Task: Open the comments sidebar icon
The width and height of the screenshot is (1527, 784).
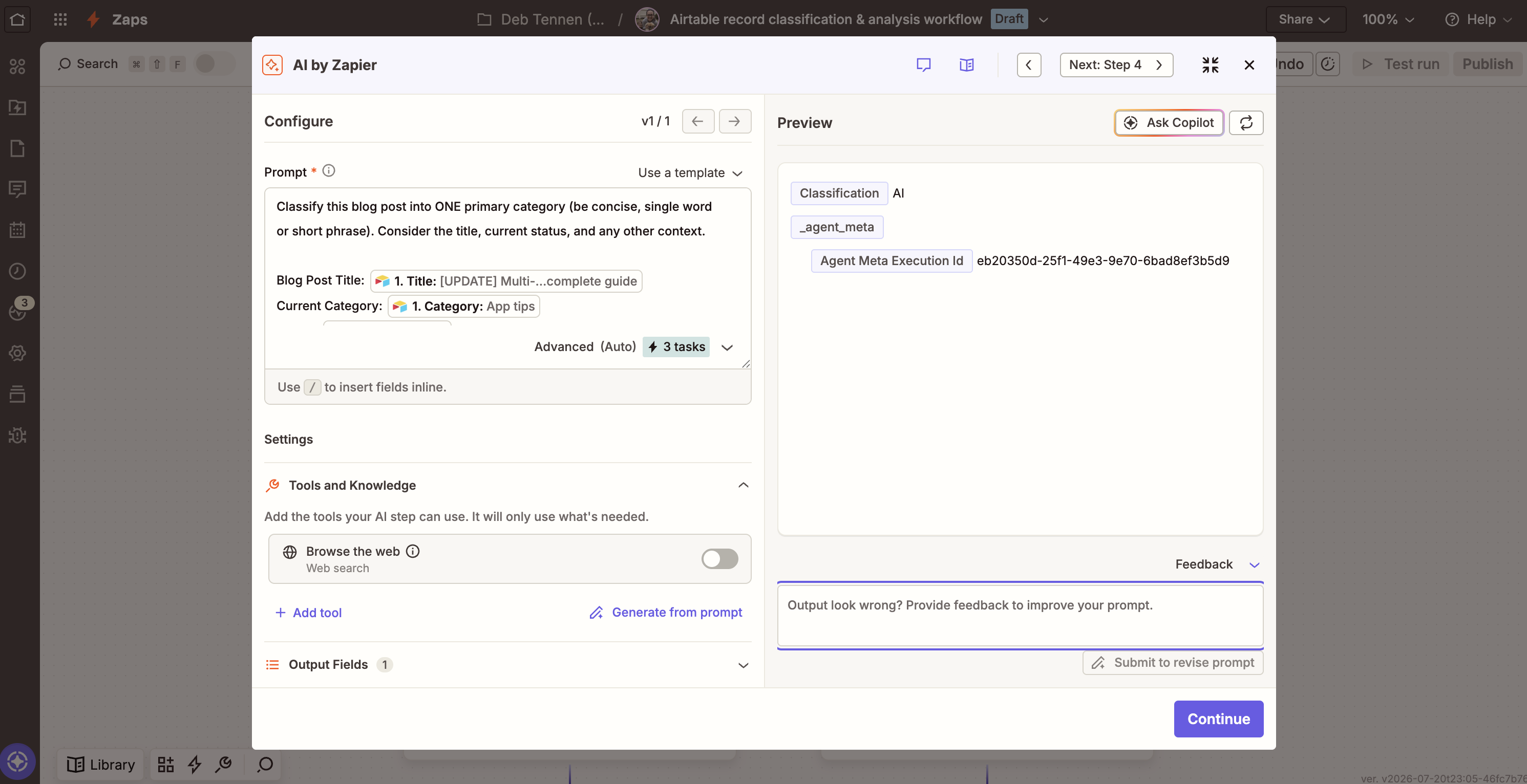Action: pyautogui.click(x=18, y=189)
